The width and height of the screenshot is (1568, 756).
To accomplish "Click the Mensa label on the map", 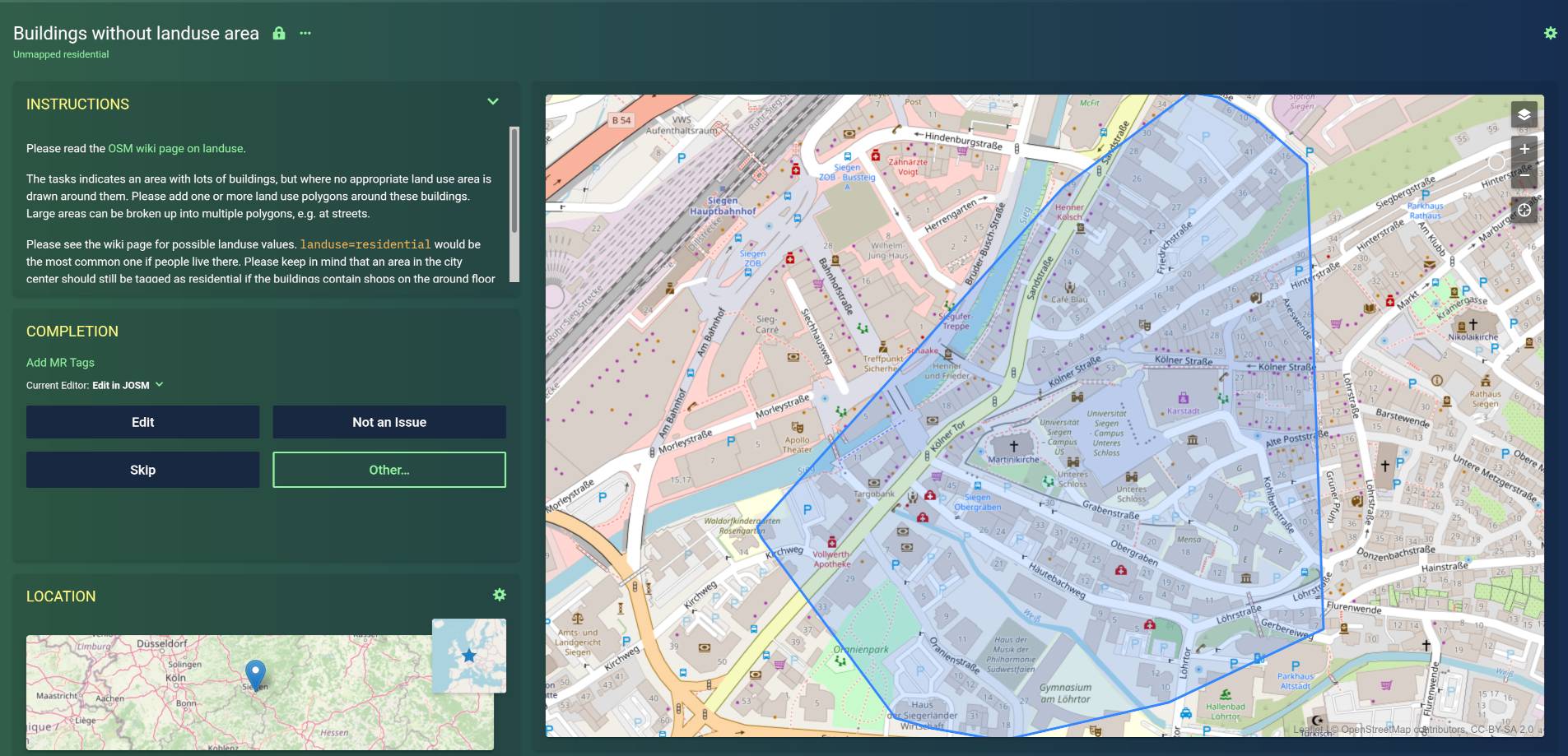I will pos(1189,540).
